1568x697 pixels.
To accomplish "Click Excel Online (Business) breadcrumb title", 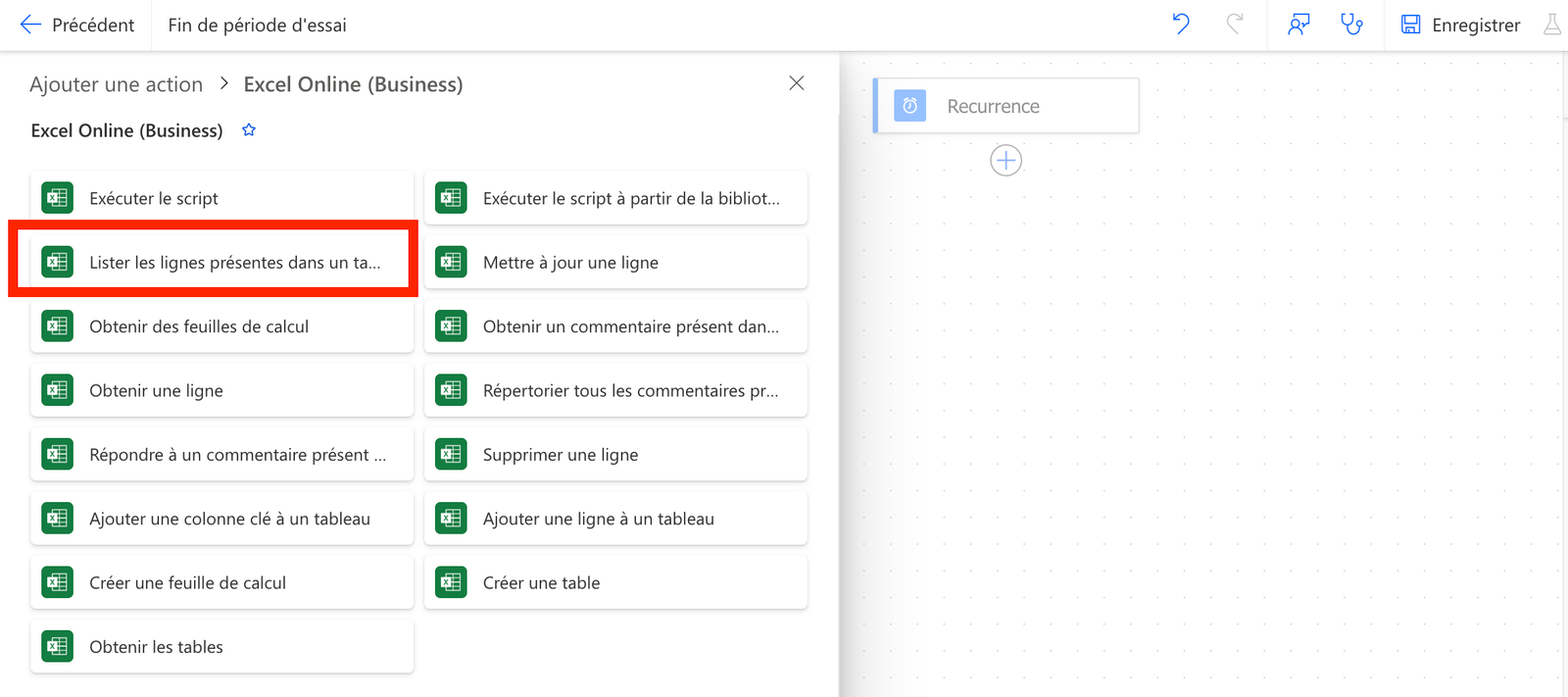I will 353,84.
